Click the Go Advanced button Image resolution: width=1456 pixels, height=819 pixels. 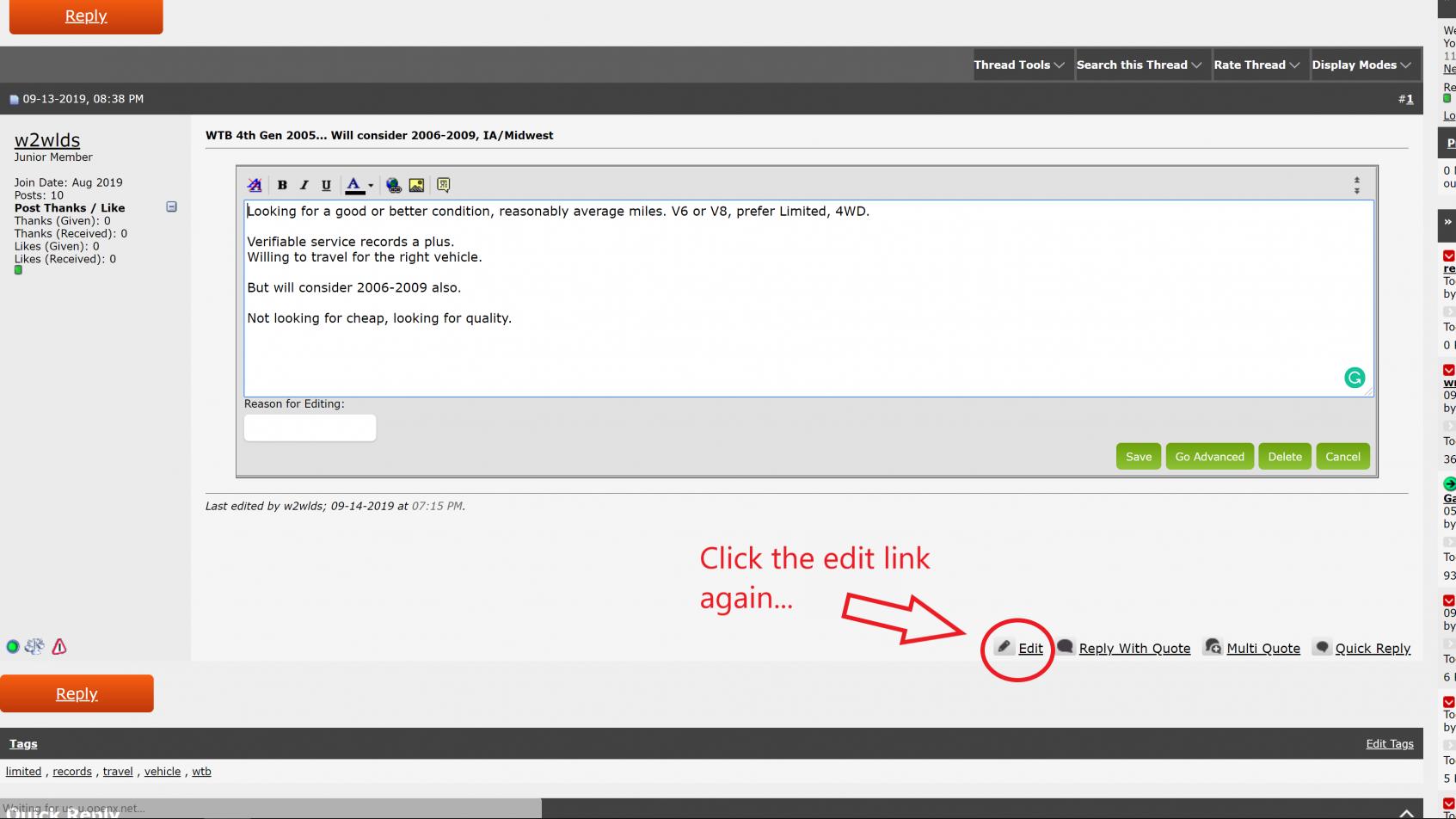tap(1209, 457)
